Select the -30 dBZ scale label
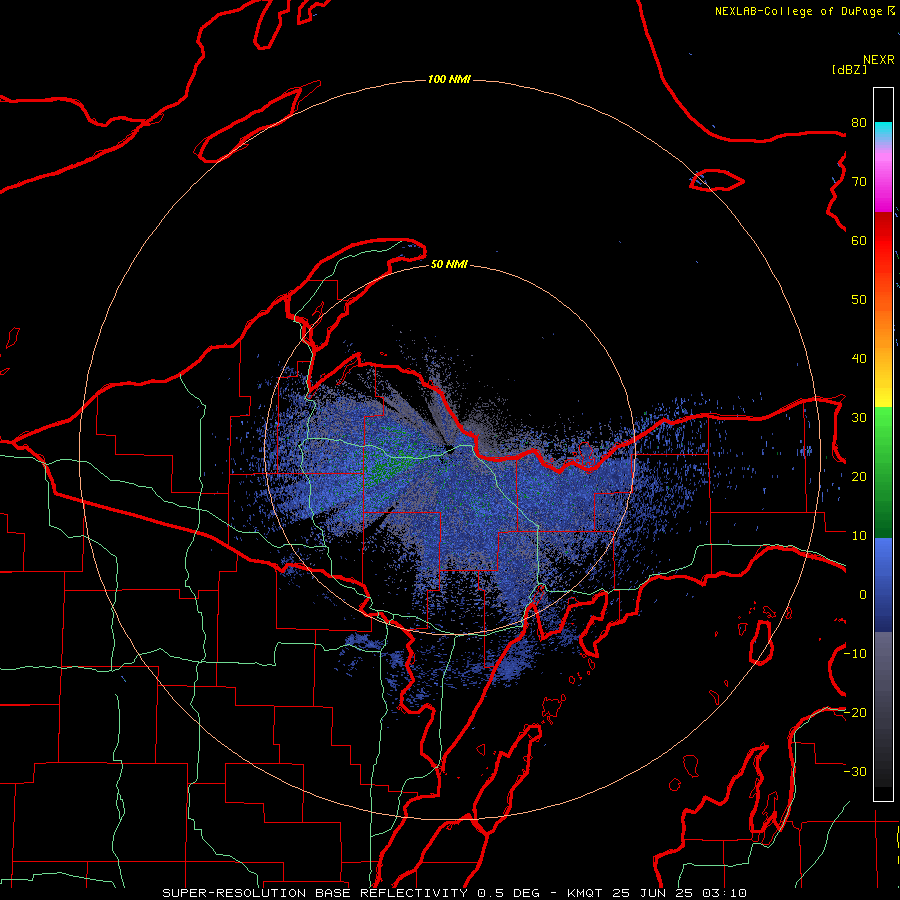Image resolution: width=900 pixels, height=900 pixels. click(855, 771)
